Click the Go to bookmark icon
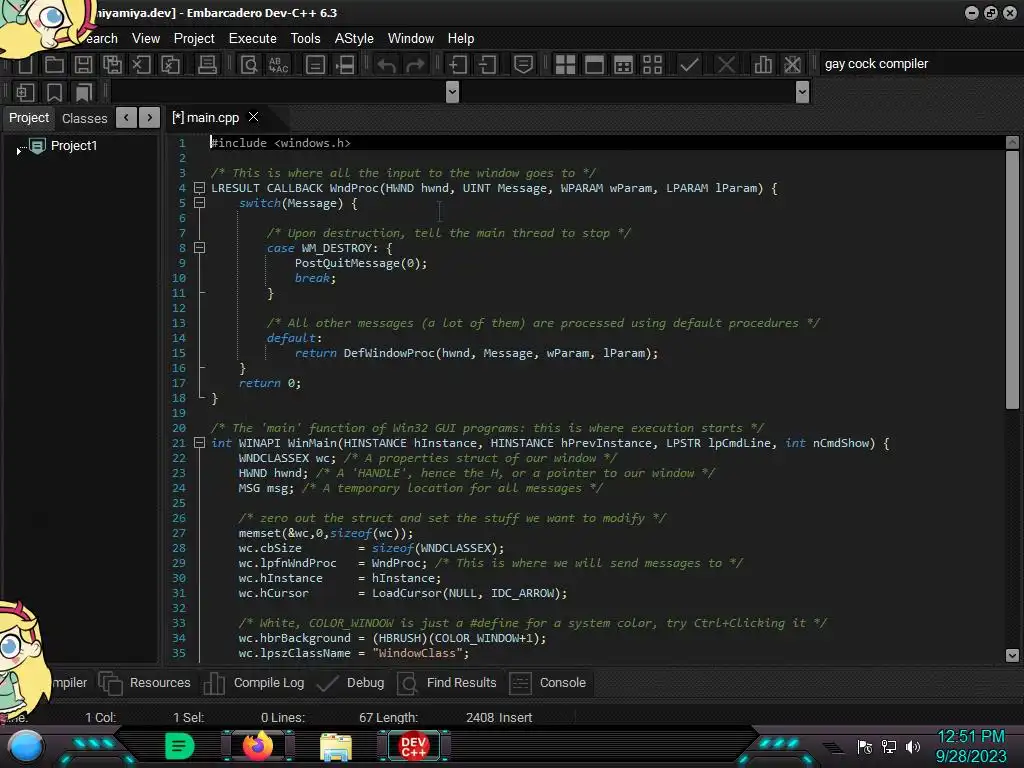Image resolution: width=1024 pixels, height=768 pixels. point(84,92)
